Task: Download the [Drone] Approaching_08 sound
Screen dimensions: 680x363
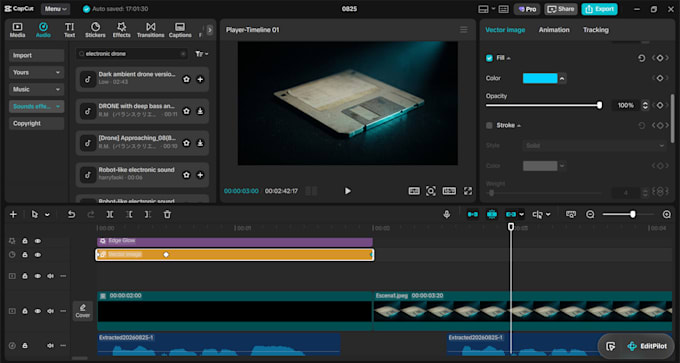Action: tap(200, 143)
